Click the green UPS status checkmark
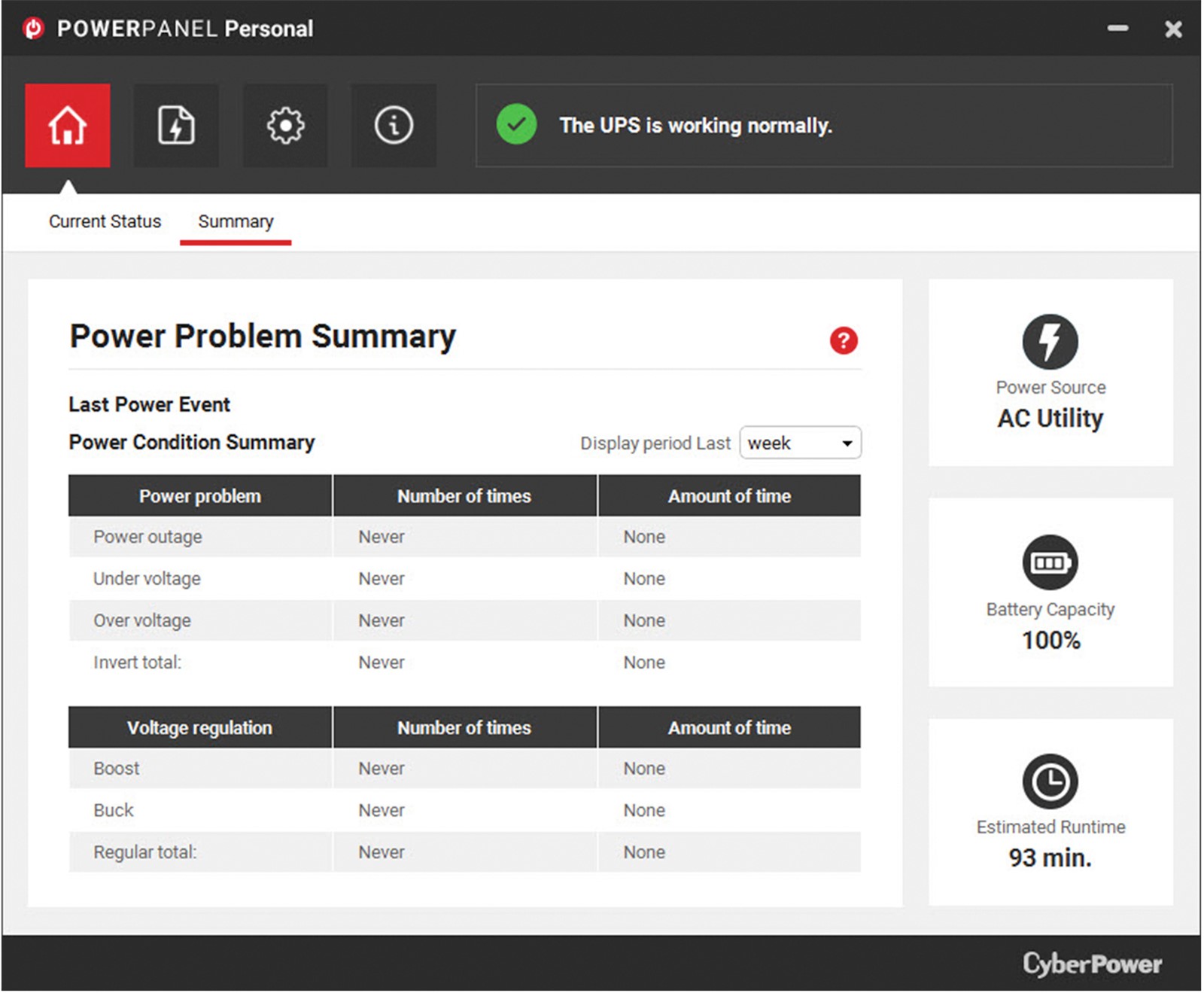 [516, 125]
